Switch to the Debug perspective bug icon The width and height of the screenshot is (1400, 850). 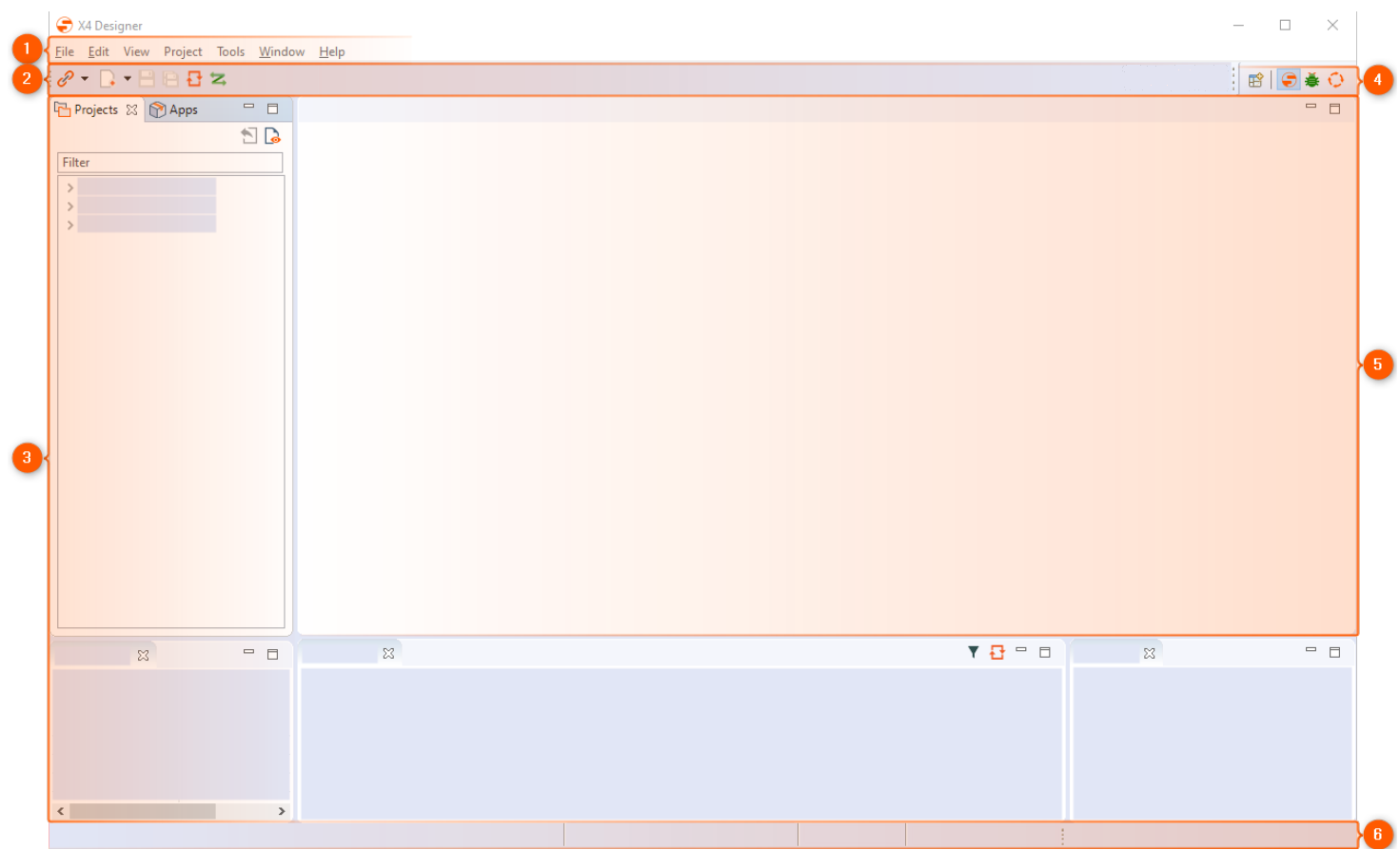point(1312,79)
